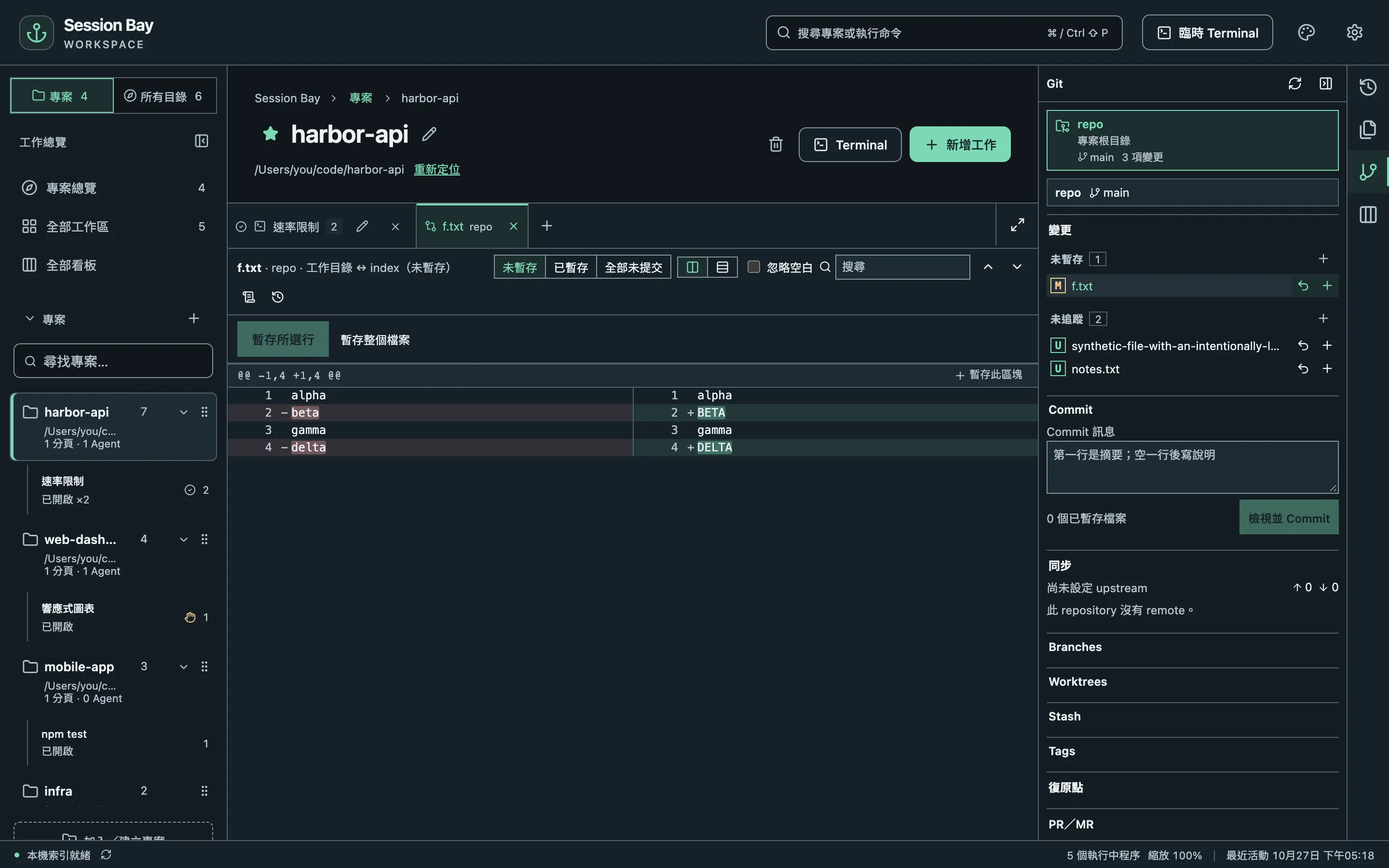Stage notes.txt with plus icon
The width and height of the screenshot is (1389, 868).
pos(1327,368)
